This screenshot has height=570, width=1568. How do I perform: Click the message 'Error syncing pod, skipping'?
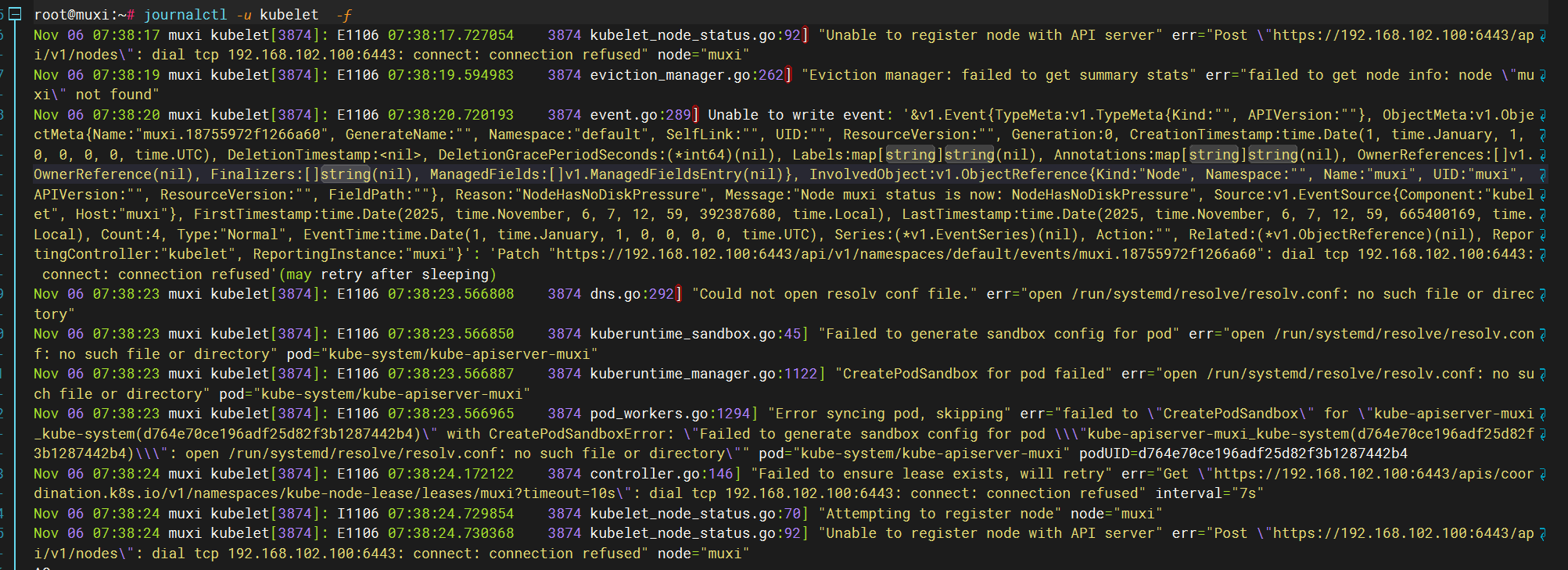point(889,414)
